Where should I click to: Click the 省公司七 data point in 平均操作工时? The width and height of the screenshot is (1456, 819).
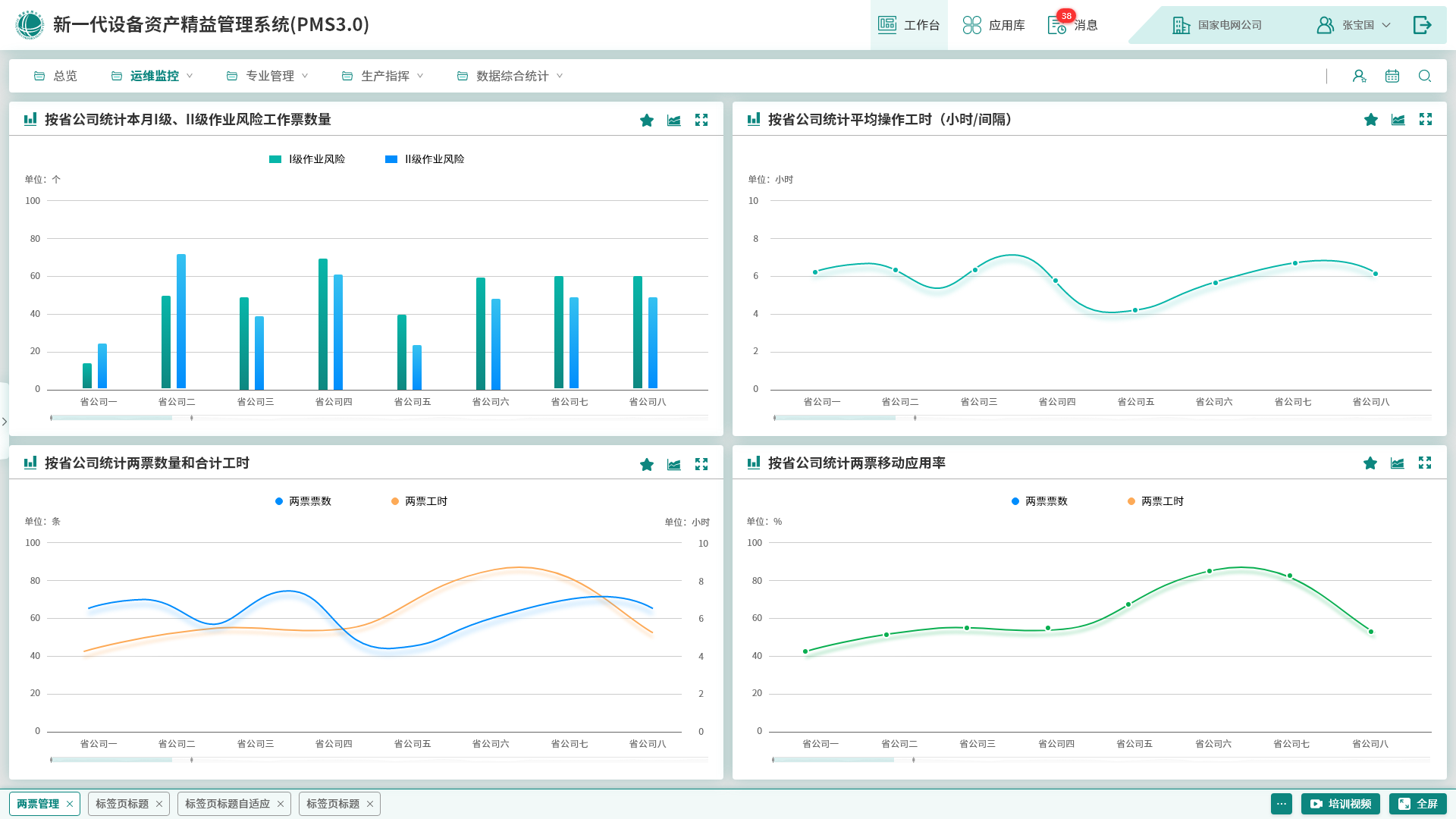pos(1295,263)
